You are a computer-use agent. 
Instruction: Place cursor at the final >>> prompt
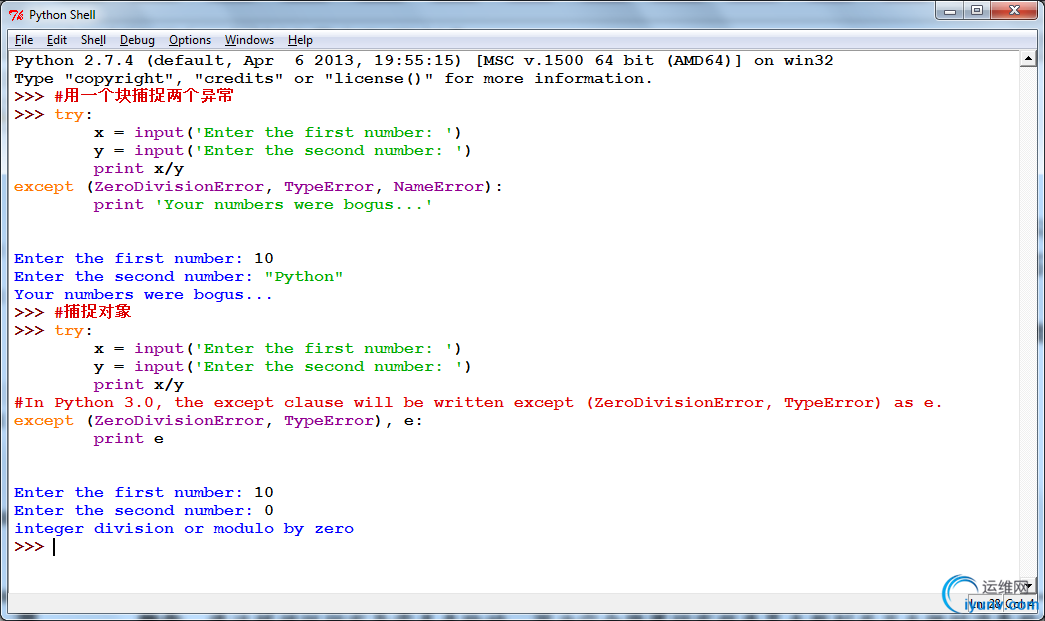55,547
